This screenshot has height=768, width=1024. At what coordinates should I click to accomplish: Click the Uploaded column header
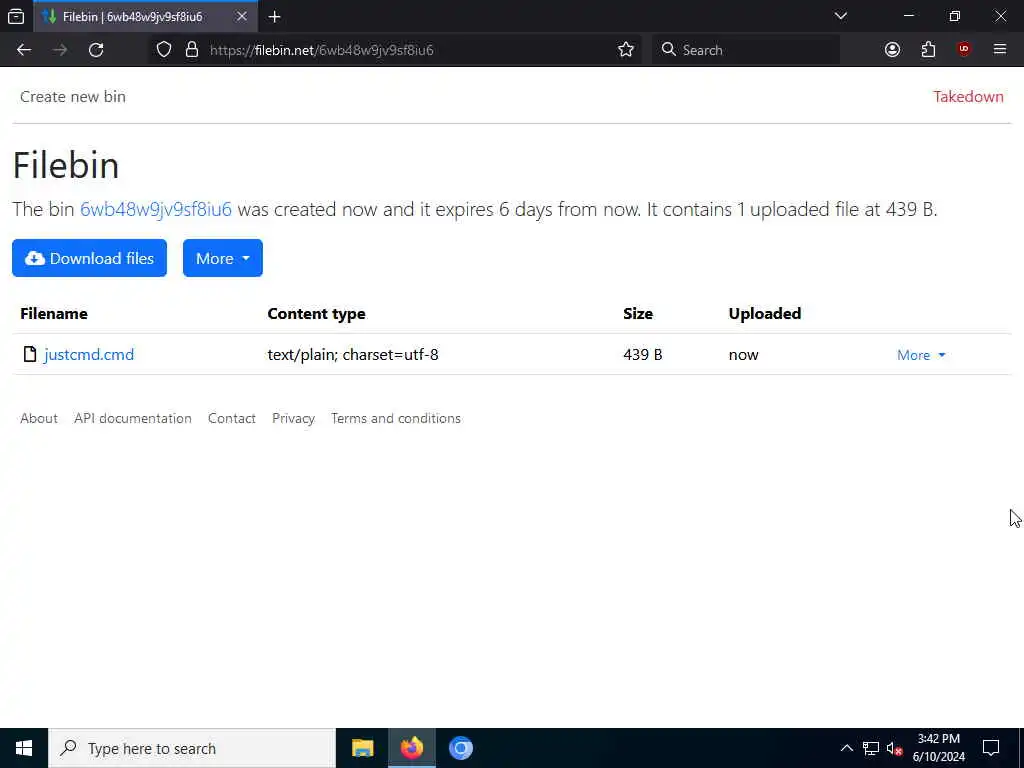coord(765,313)
